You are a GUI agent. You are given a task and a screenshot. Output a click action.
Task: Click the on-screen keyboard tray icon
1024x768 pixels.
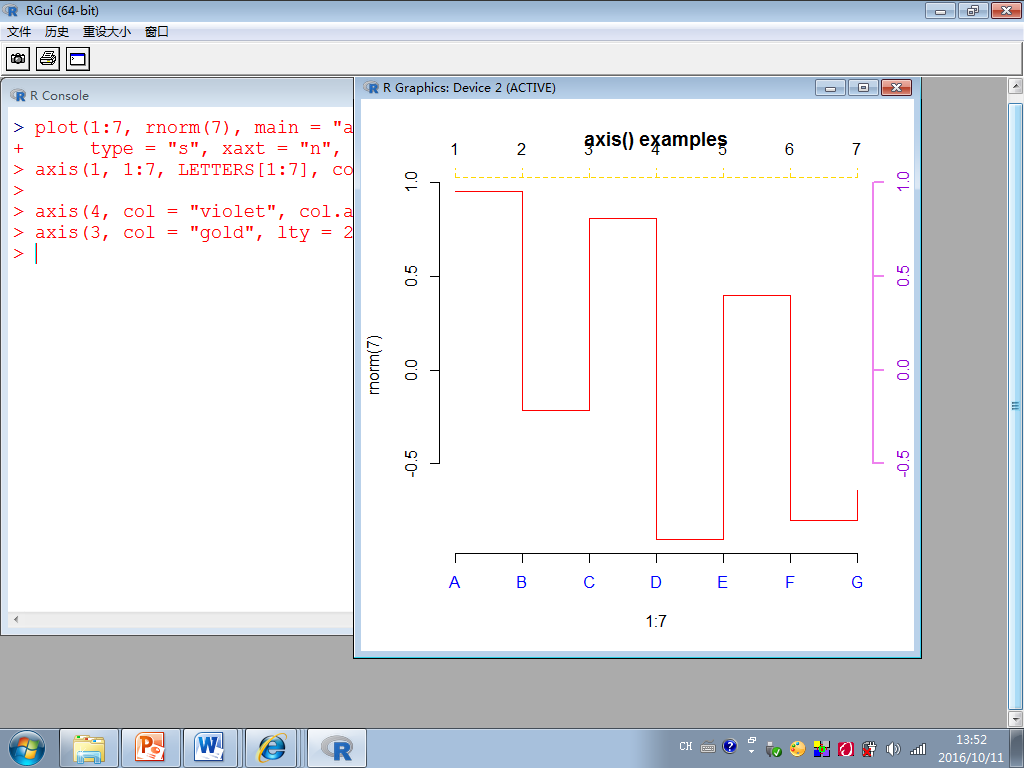tap(708, 747)
